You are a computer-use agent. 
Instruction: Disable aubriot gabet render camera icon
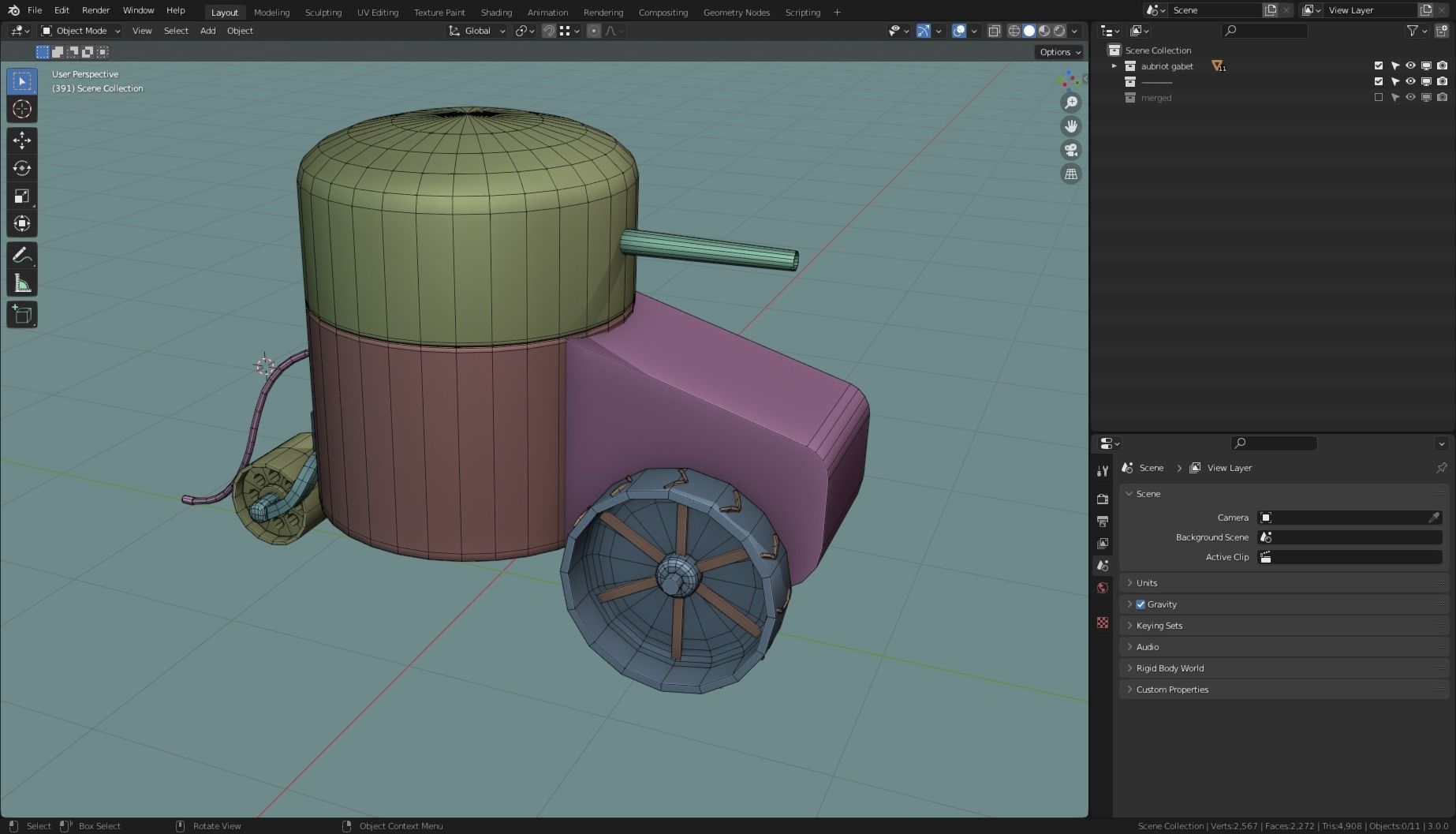1442,65
